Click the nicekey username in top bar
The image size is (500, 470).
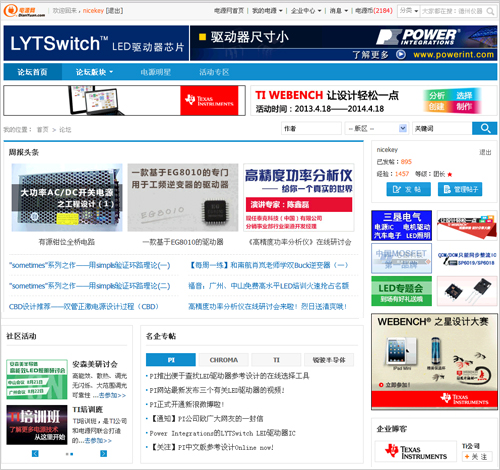click(93, 11)
